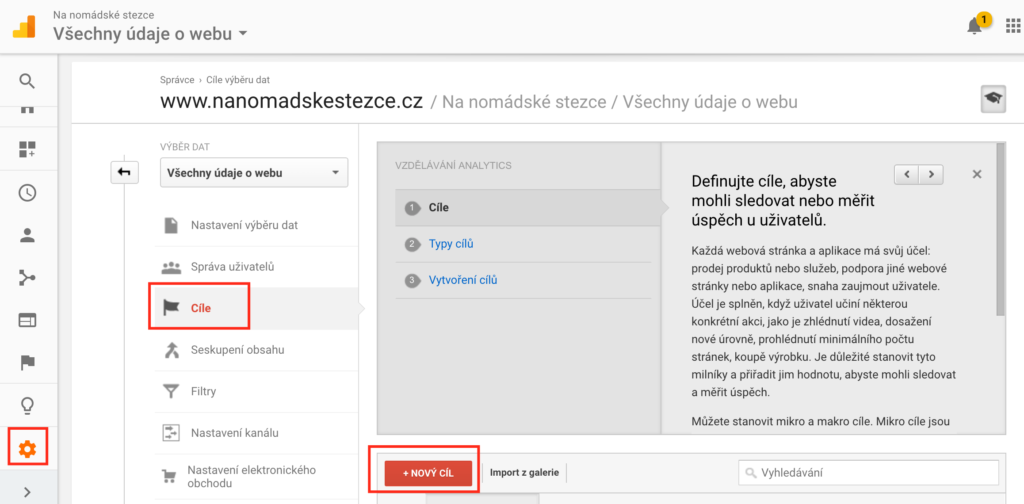
Task: Open Audience person icon in sidebar
Action: pos(28,236)
